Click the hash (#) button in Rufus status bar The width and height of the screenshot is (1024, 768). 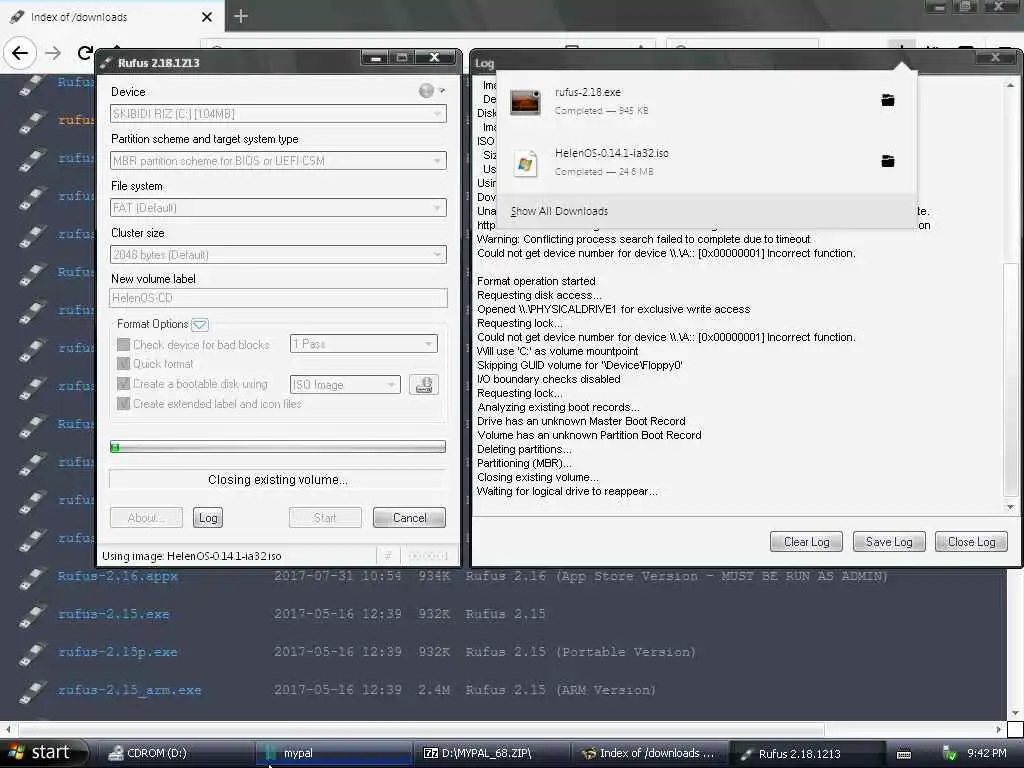click(388, 556)
